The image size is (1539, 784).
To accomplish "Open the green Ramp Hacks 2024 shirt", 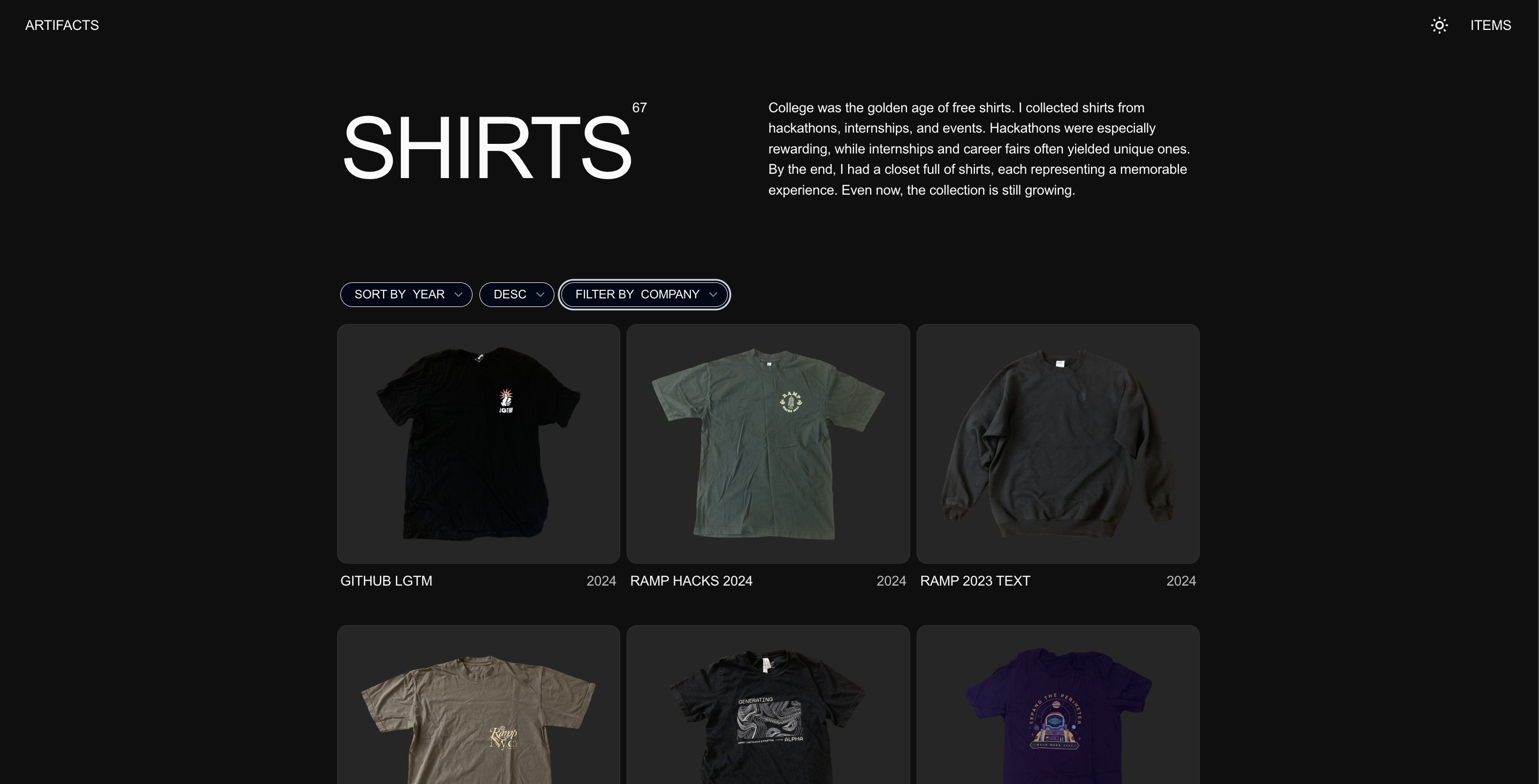I will click(x=768, y=444).
